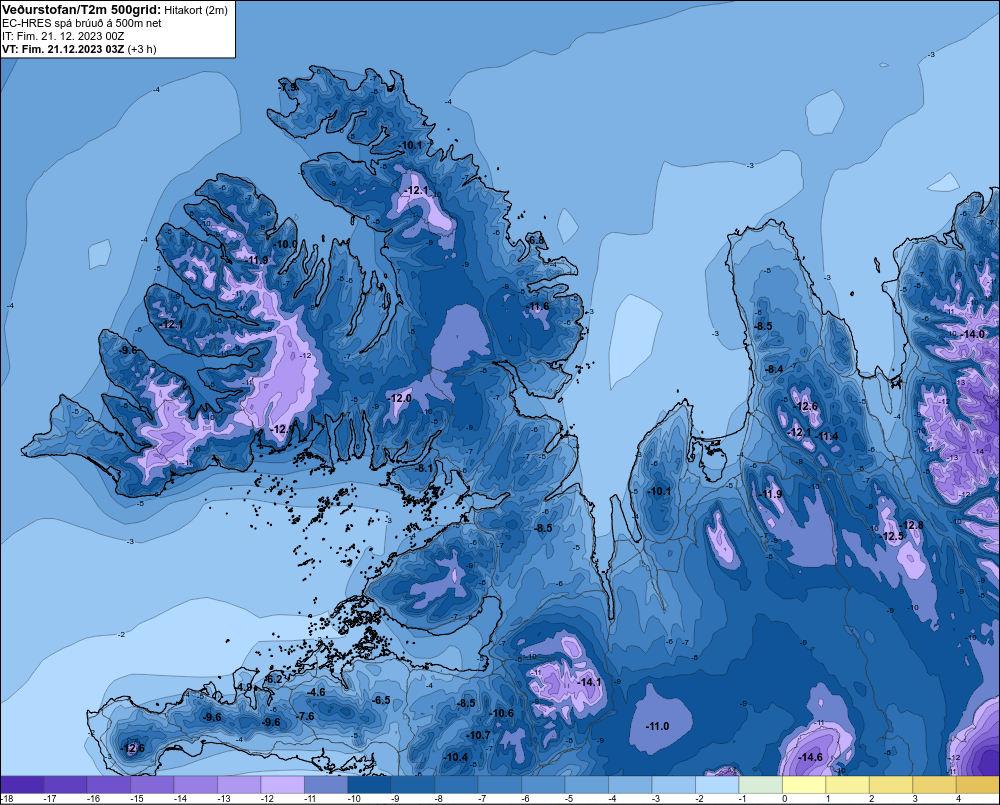The height and width of the screenshot is (805, 1000).
Task: Click the legend value -11
Action: pos(310,799)
